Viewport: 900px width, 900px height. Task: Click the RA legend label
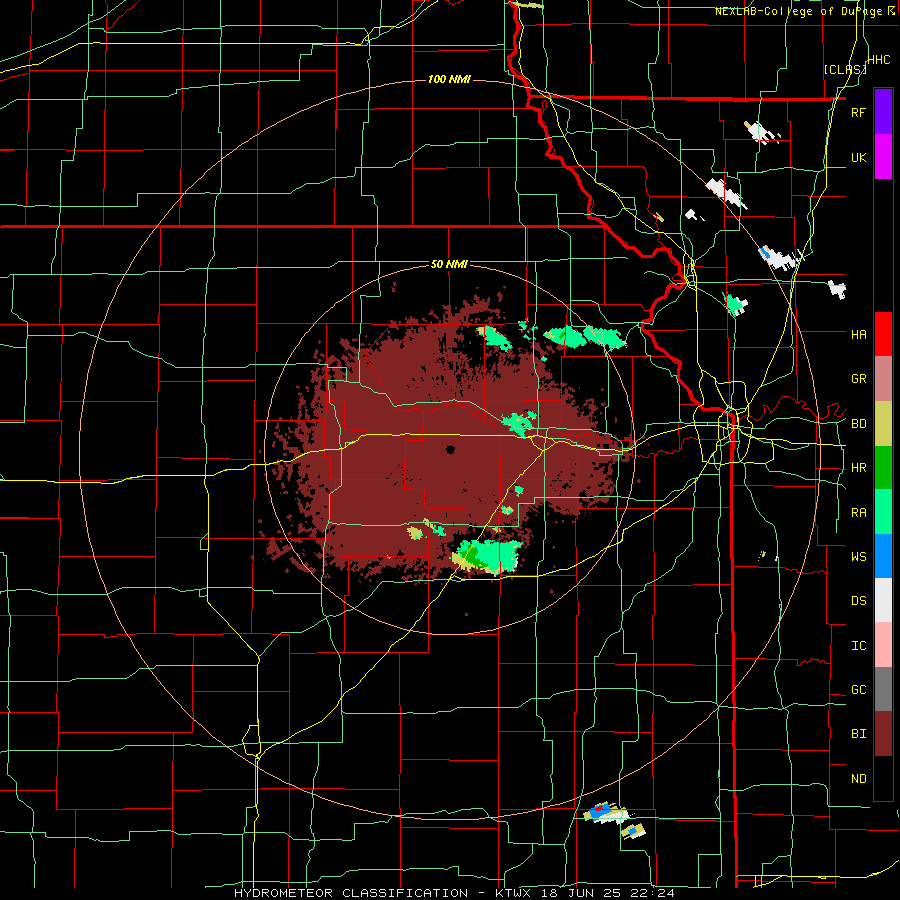point(858,513)
